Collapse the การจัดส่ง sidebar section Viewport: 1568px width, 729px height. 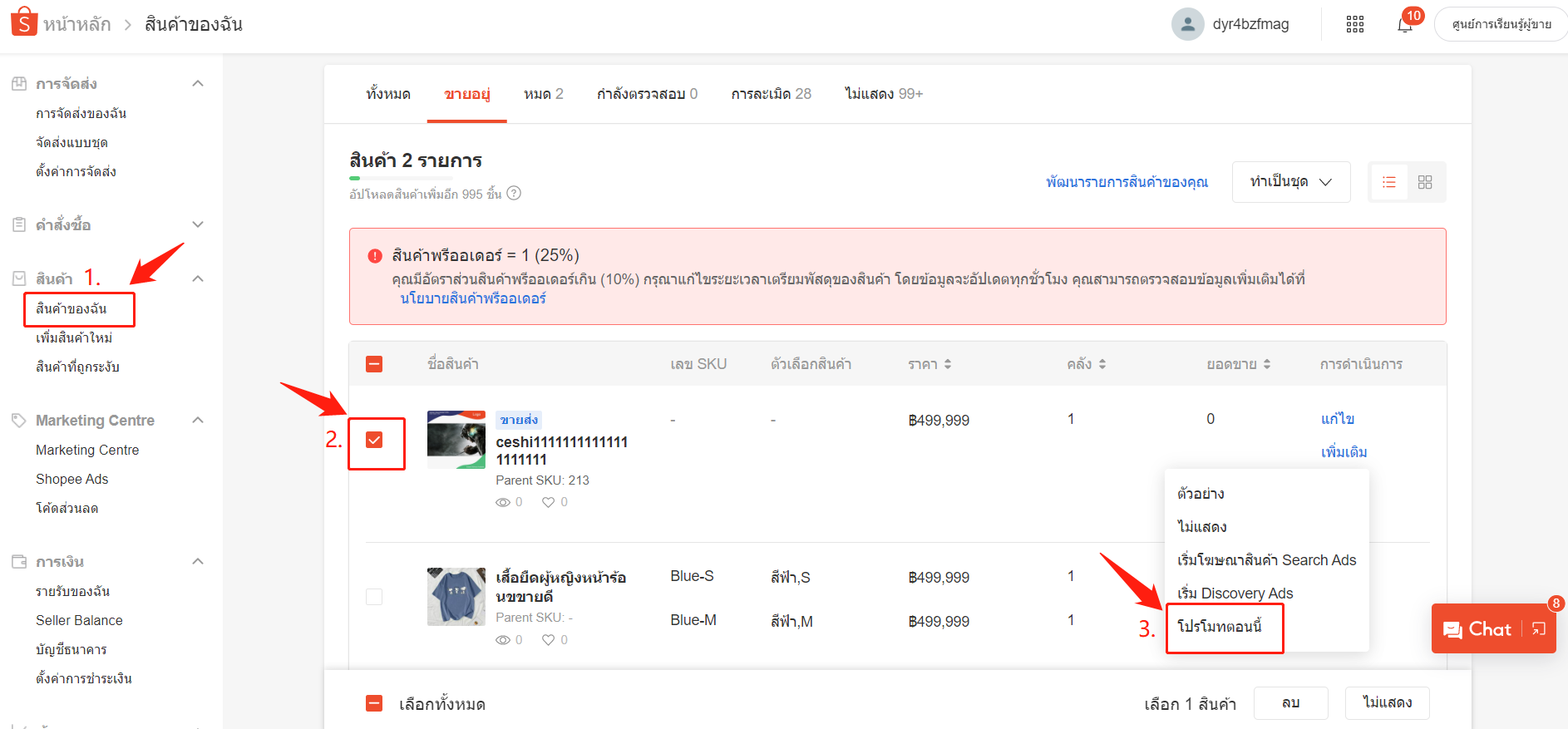[x=198, y=83]
